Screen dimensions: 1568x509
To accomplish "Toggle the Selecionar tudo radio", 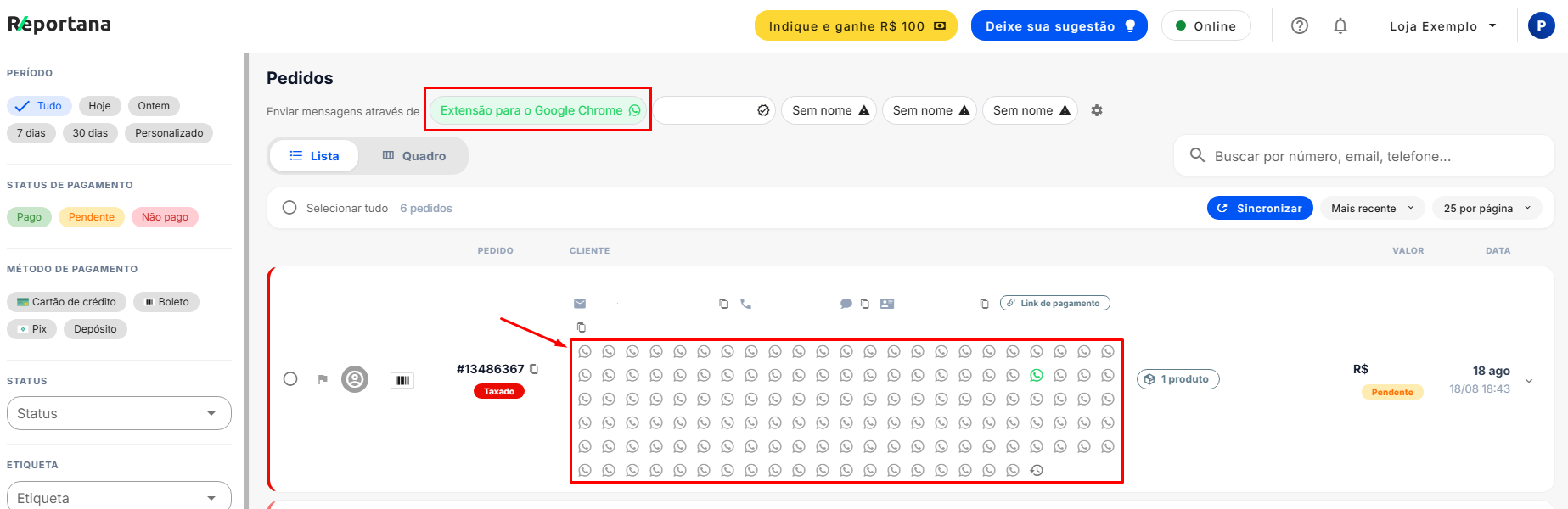I will point(289,208).
